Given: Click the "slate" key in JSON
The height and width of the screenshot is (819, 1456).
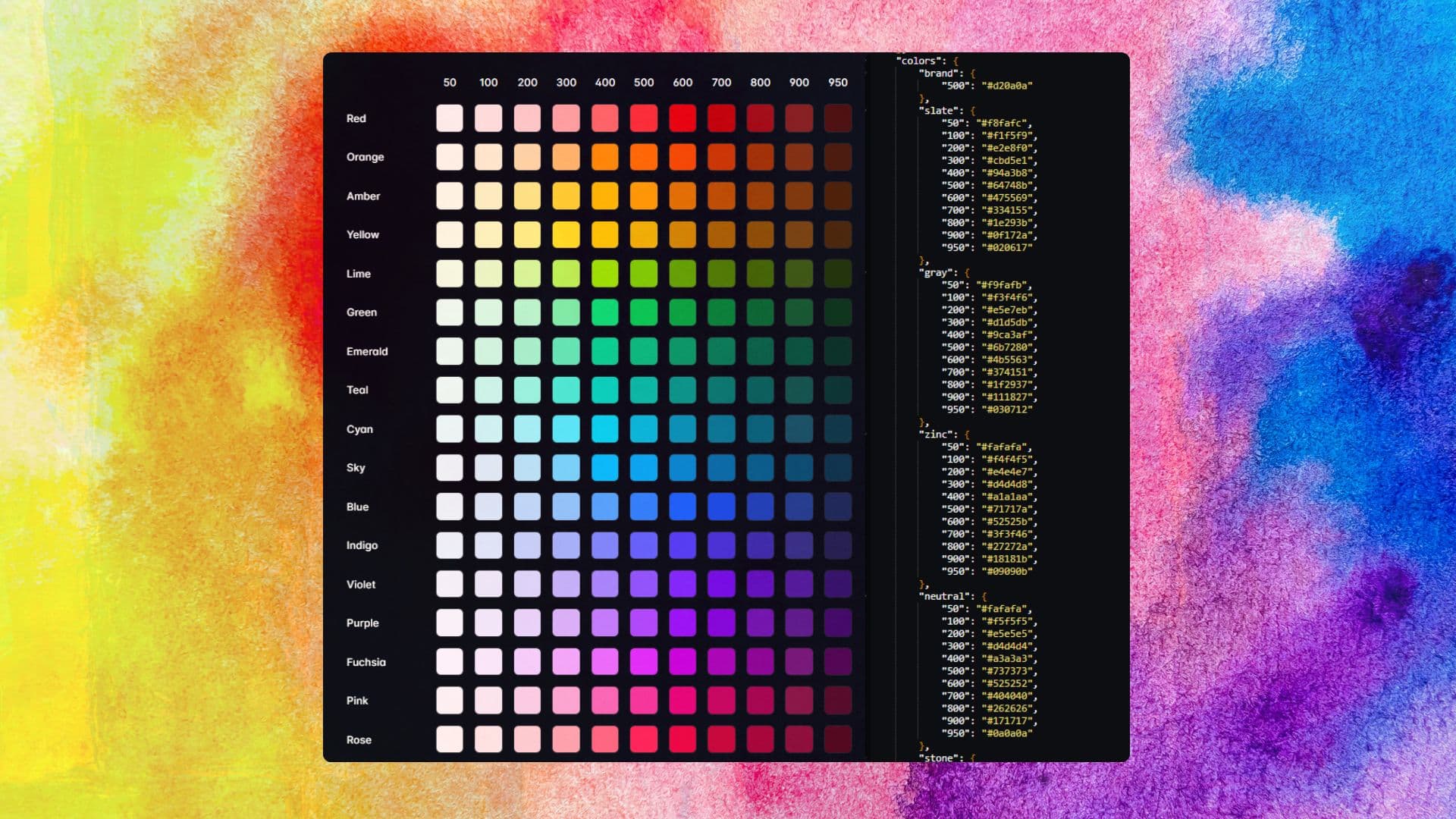Looking at the screenshot, I should [939, 111].
